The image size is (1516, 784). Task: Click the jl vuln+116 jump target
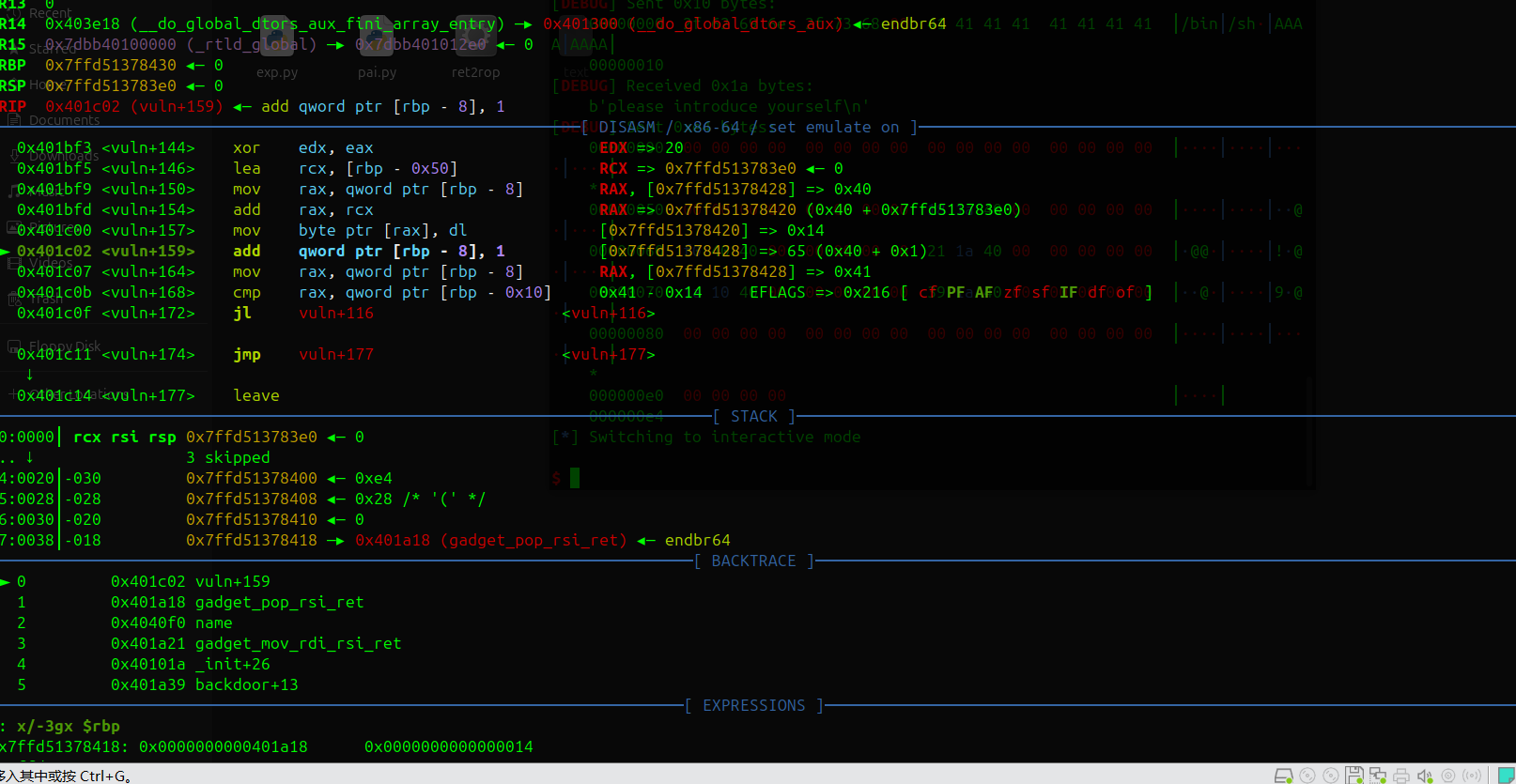336,313
